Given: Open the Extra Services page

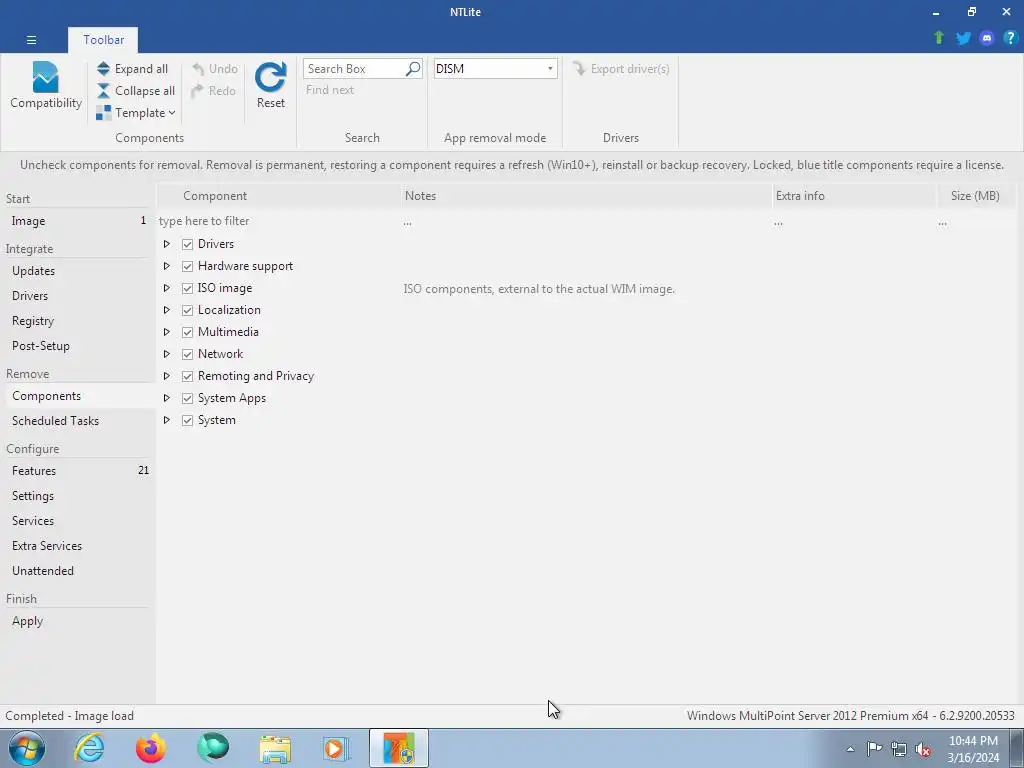Looking at the screenshot, I should click(x=77, y=546).
